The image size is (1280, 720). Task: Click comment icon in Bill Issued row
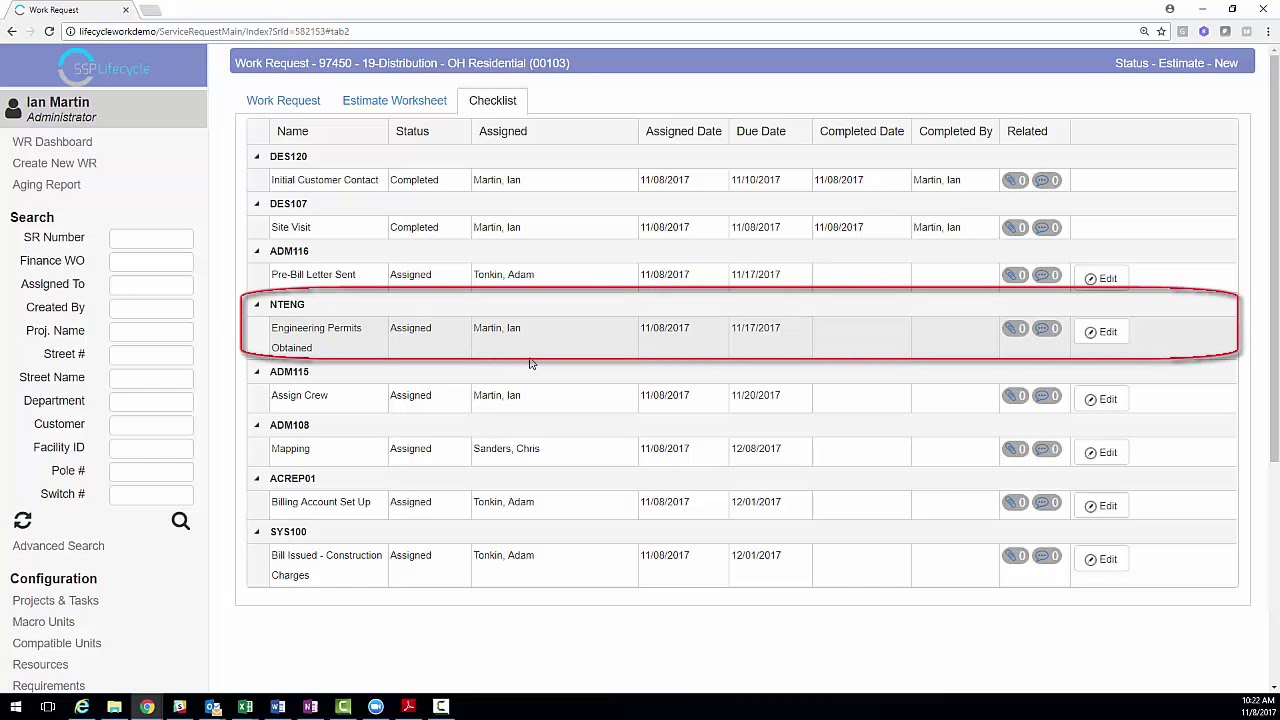point(1047,556)
